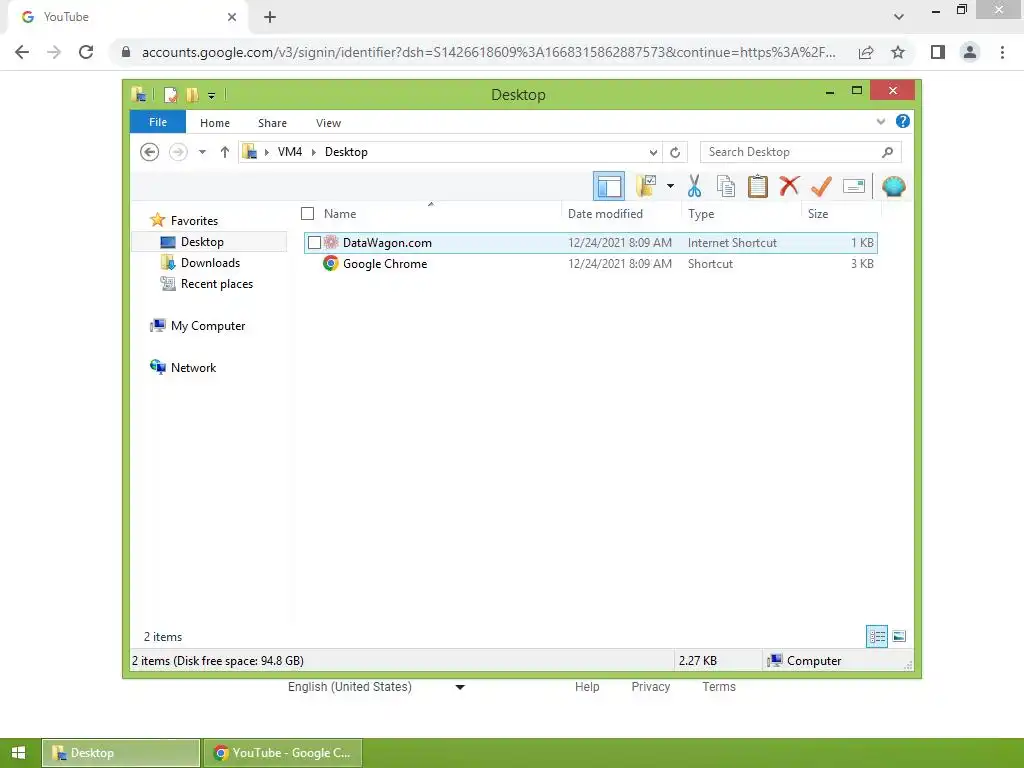Select the DataWagon.com shortcut
Image resolution: width=1024 pixels, height=768 pixels.
click(x=591, y=242)
